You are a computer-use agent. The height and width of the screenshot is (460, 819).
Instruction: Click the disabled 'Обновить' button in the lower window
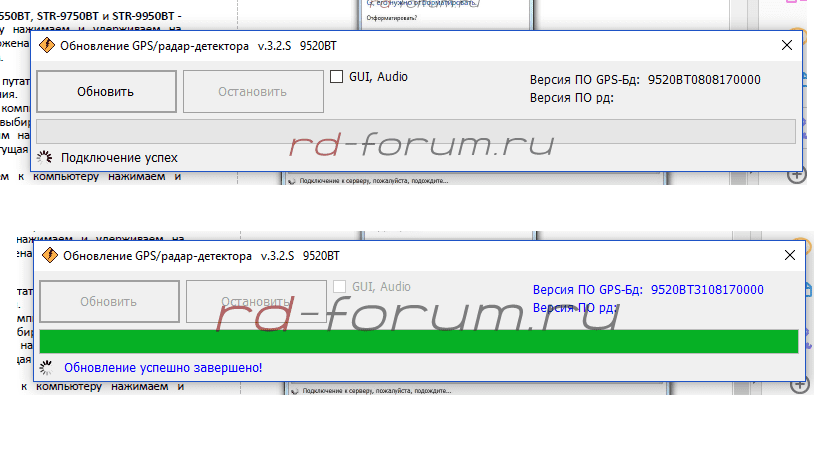(108, 301)
